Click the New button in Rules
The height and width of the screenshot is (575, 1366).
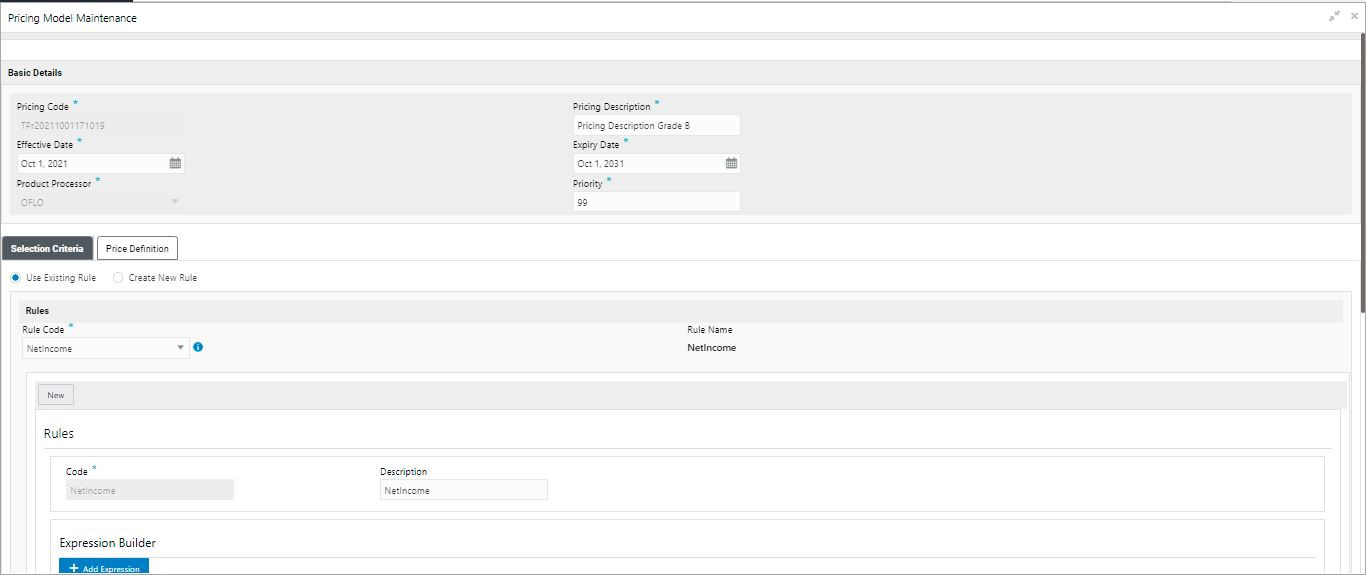pos(56,395)
